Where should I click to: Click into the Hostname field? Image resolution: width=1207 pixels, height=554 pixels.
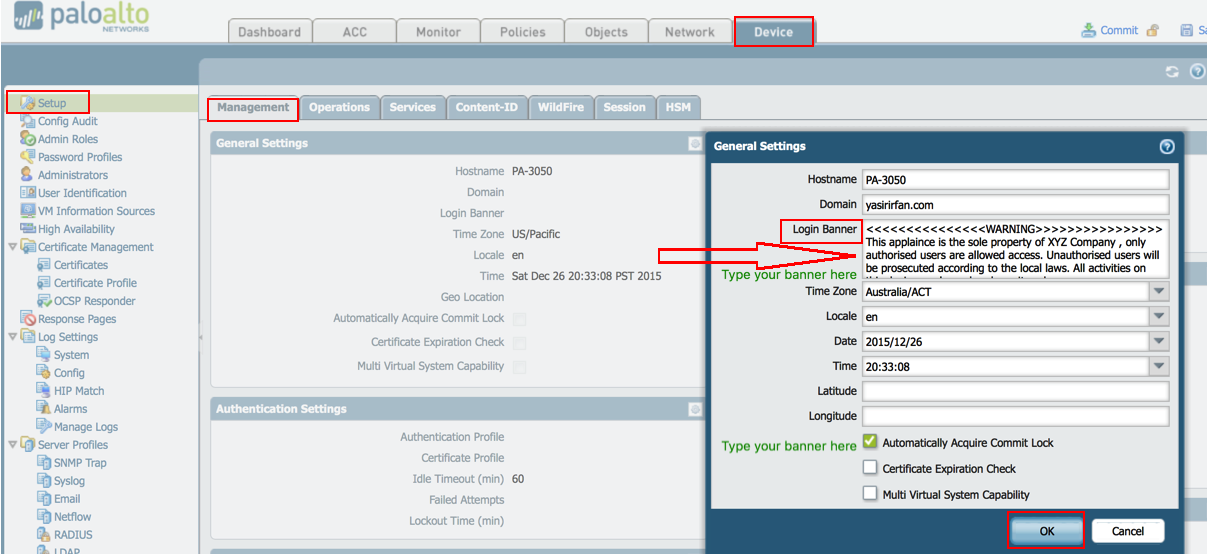1015,179
